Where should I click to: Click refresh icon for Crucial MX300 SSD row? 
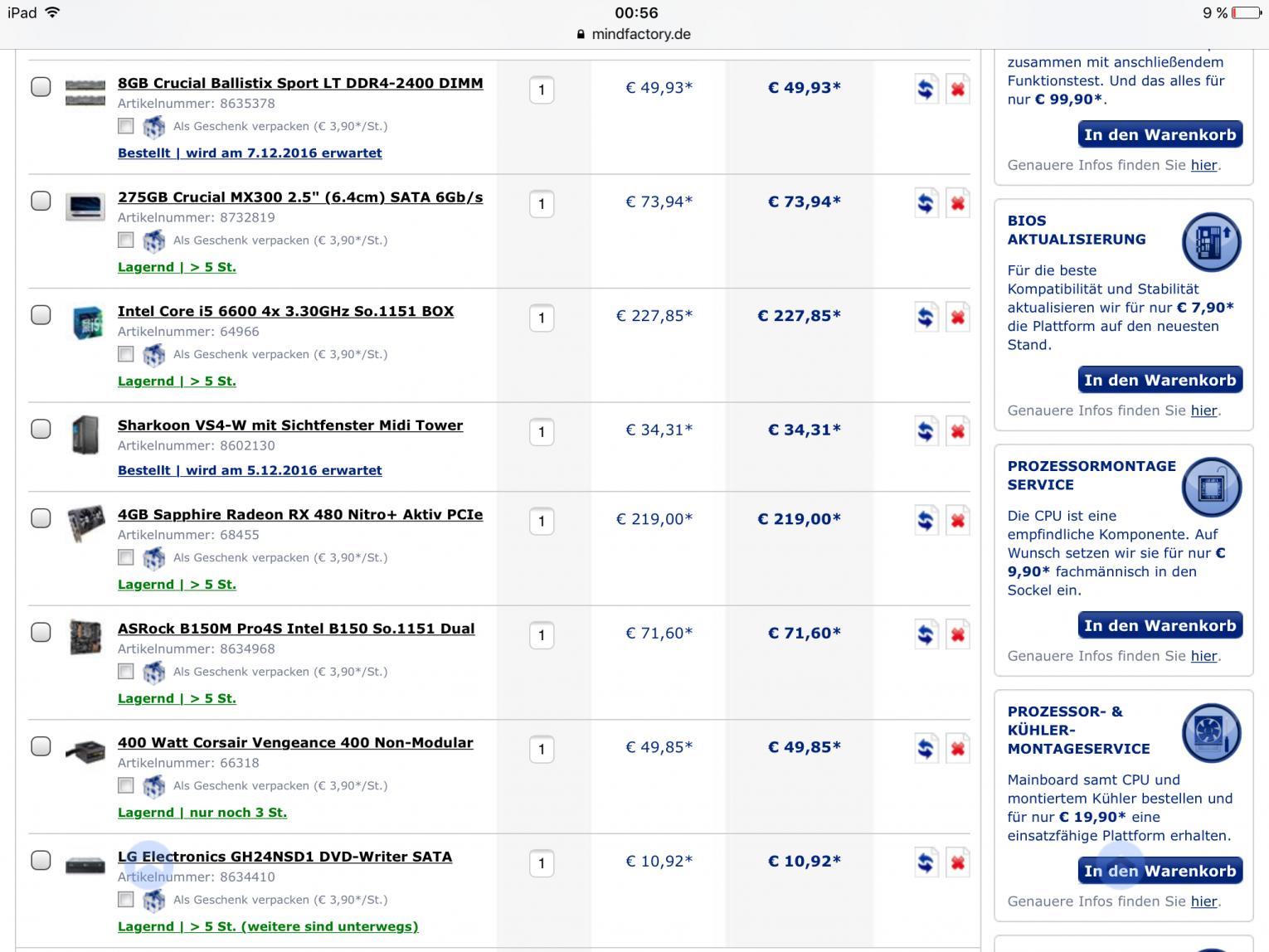point(926,203)
